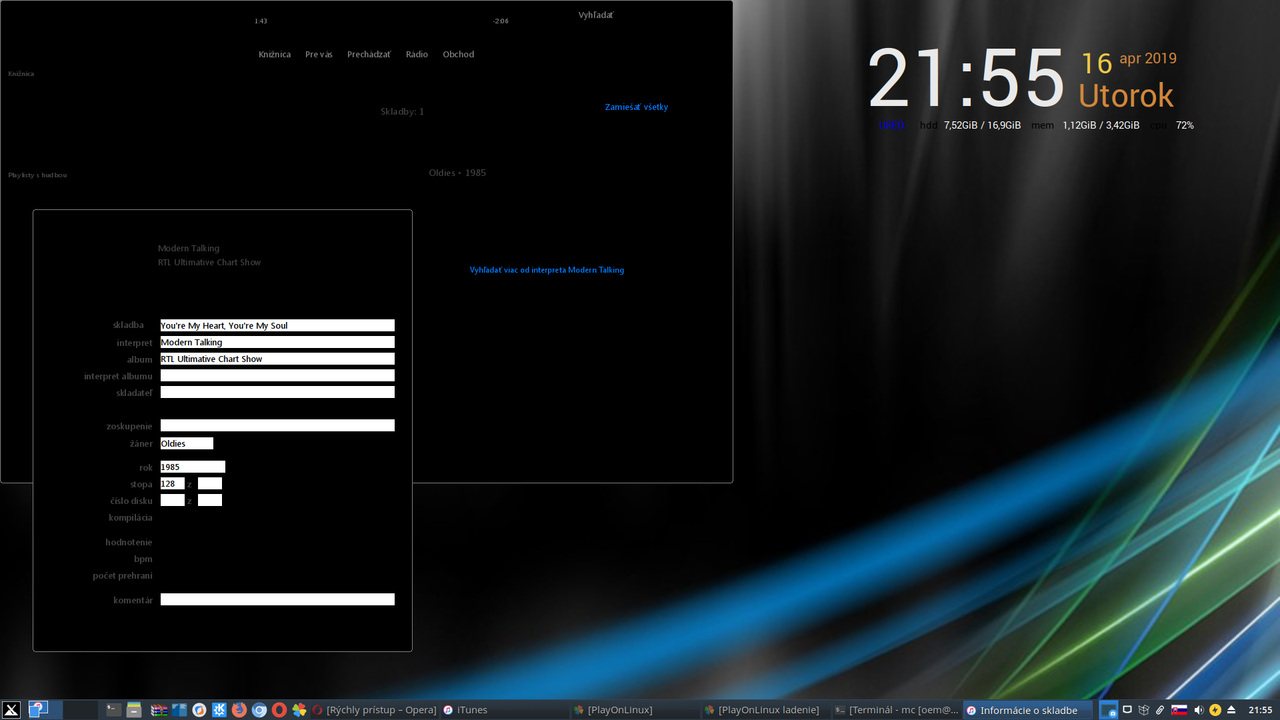Image resolution: width=1280 pixels, height=720 pixels.
Task: Click the číslo disku total field
Action: tap(210, 500)
